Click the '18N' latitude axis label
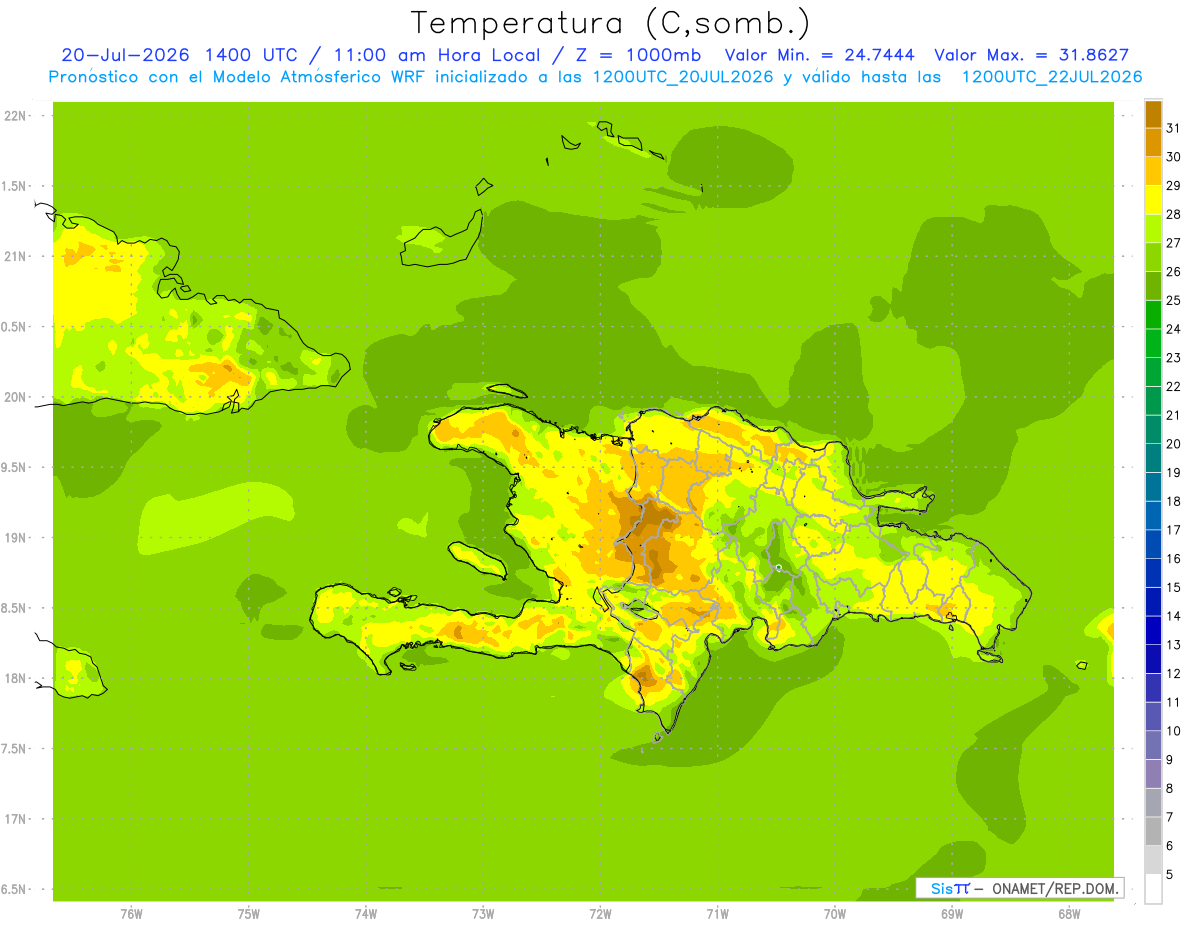Viewport: 1200px width, 927px height. (13, 678)
